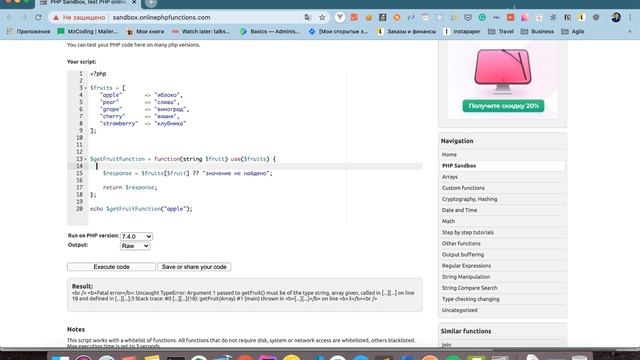Viewport: 640px width, 360px height.
Task: Select the PHP Sandbox browser tab
Action: click(x=88, y=3)
